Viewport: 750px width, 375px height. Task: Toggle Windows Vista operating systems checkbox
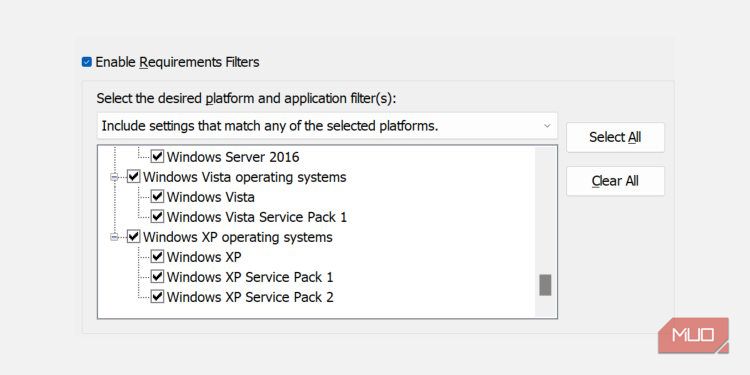pyautogui.click(x=133, y=177)
